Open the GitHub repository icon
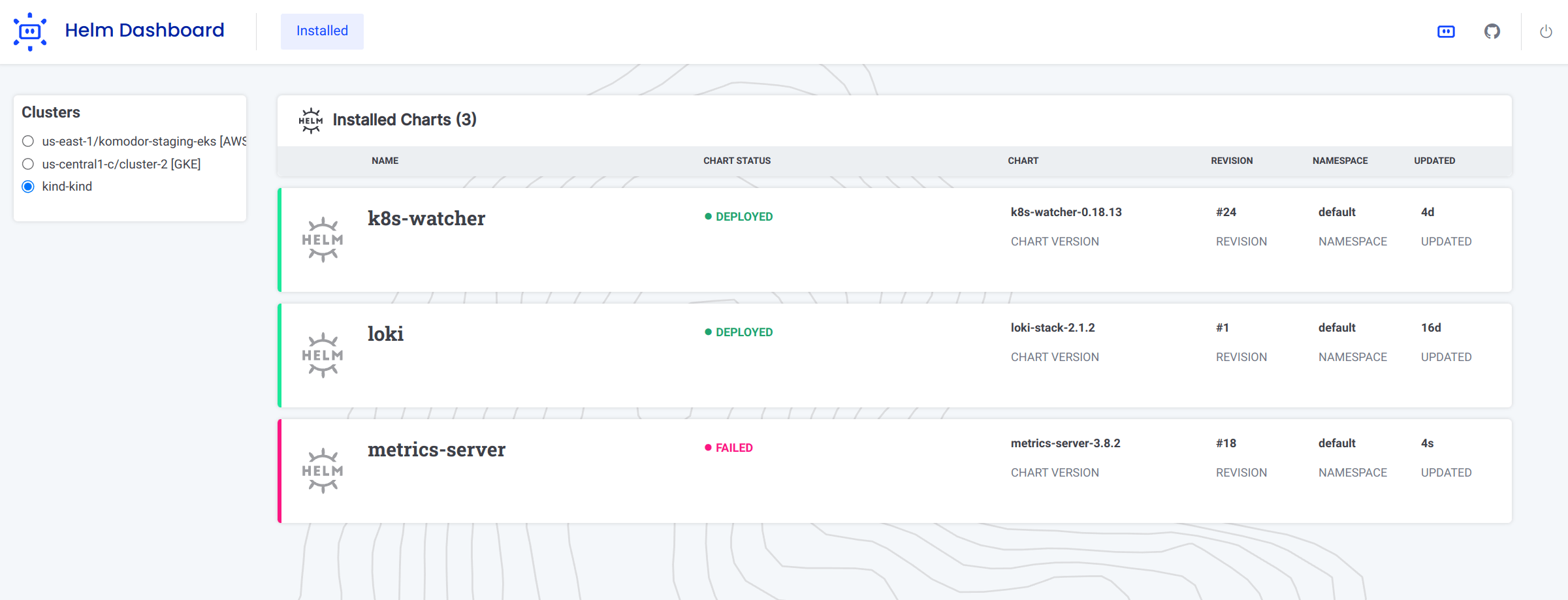Viewport: 1568px width, 600px height. coord(1493,31)
